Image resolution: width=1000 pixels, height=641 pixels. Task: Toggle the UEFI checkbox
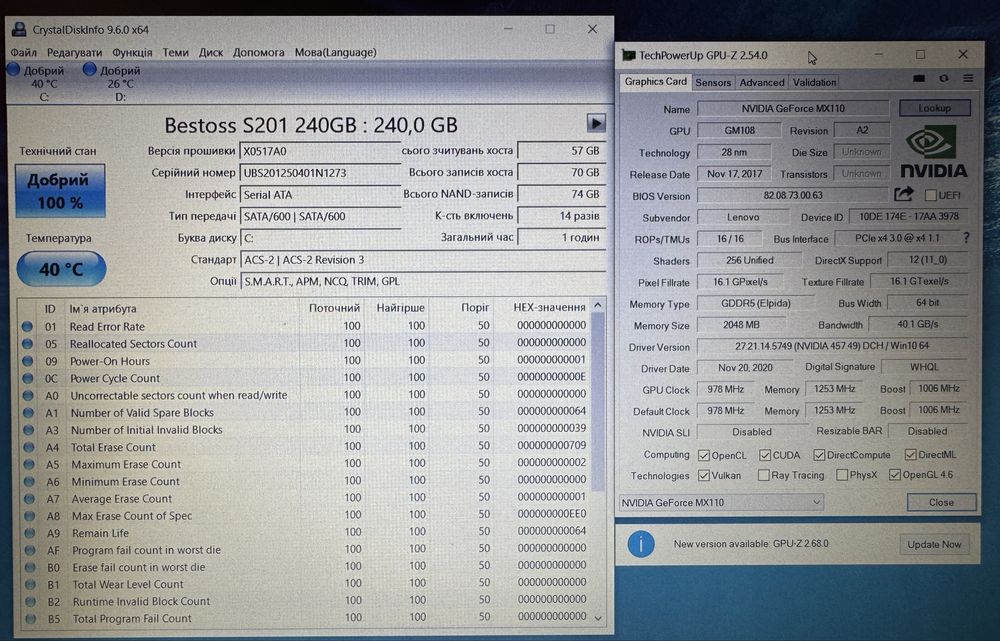coord(930,195)
